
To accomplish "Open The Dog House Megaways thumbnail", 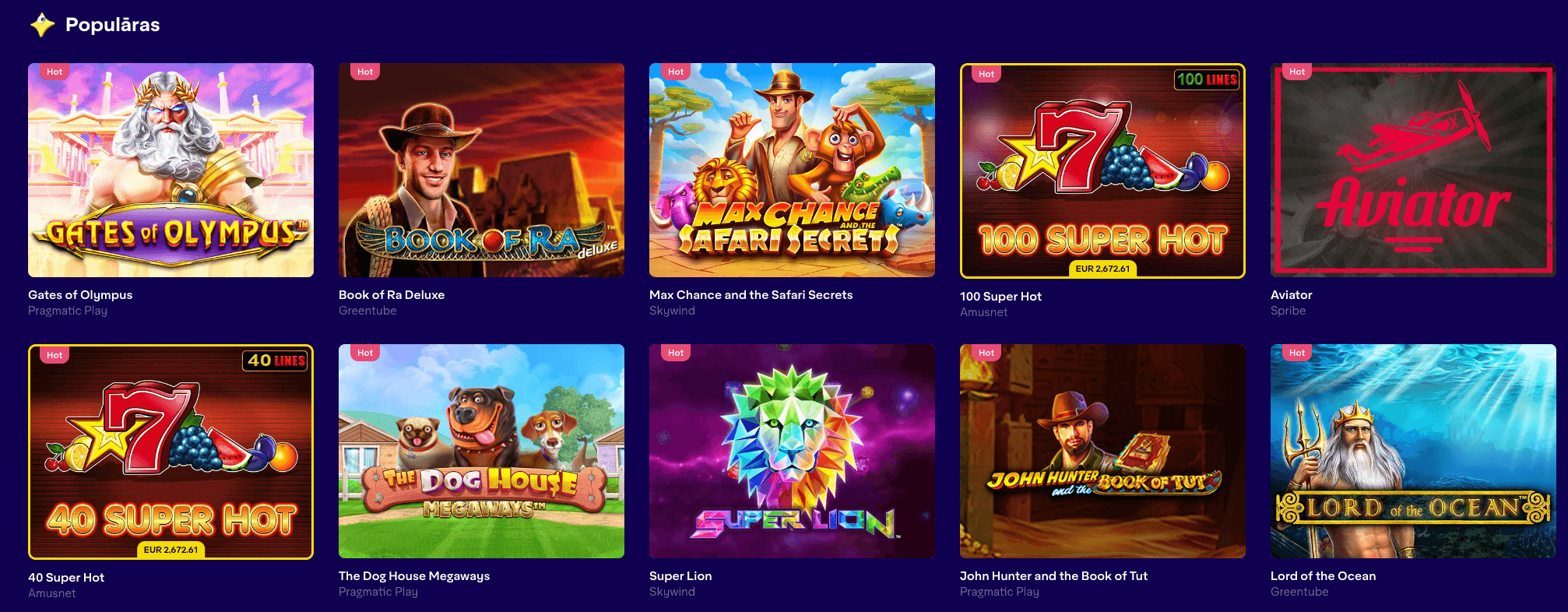I will (x=481, y=451).
